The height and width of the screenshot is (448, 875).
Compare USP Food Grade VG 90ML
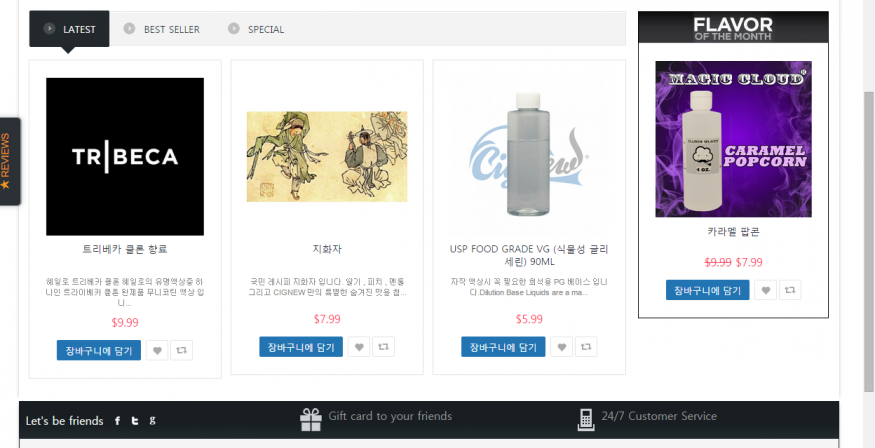(586, 346)
